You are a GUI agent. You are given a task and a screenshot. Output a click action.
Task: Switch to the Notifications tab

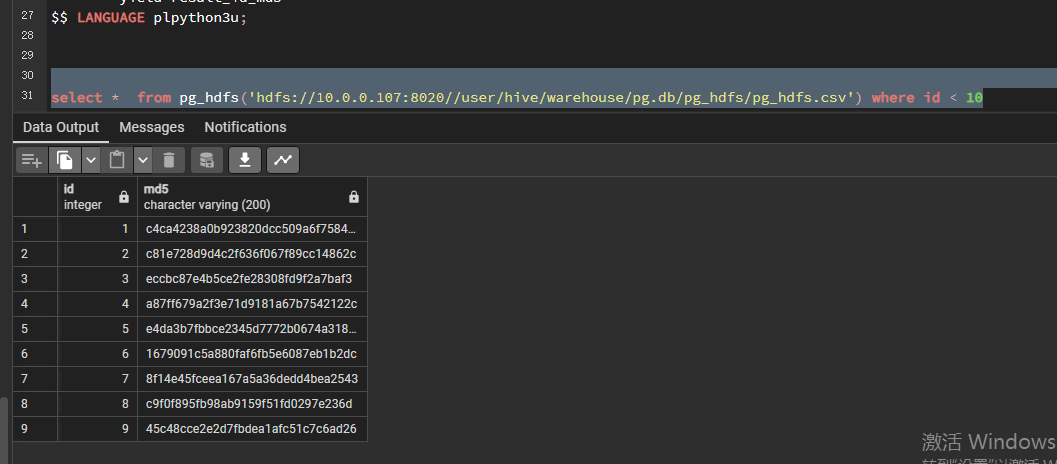[x=245, y=127]
